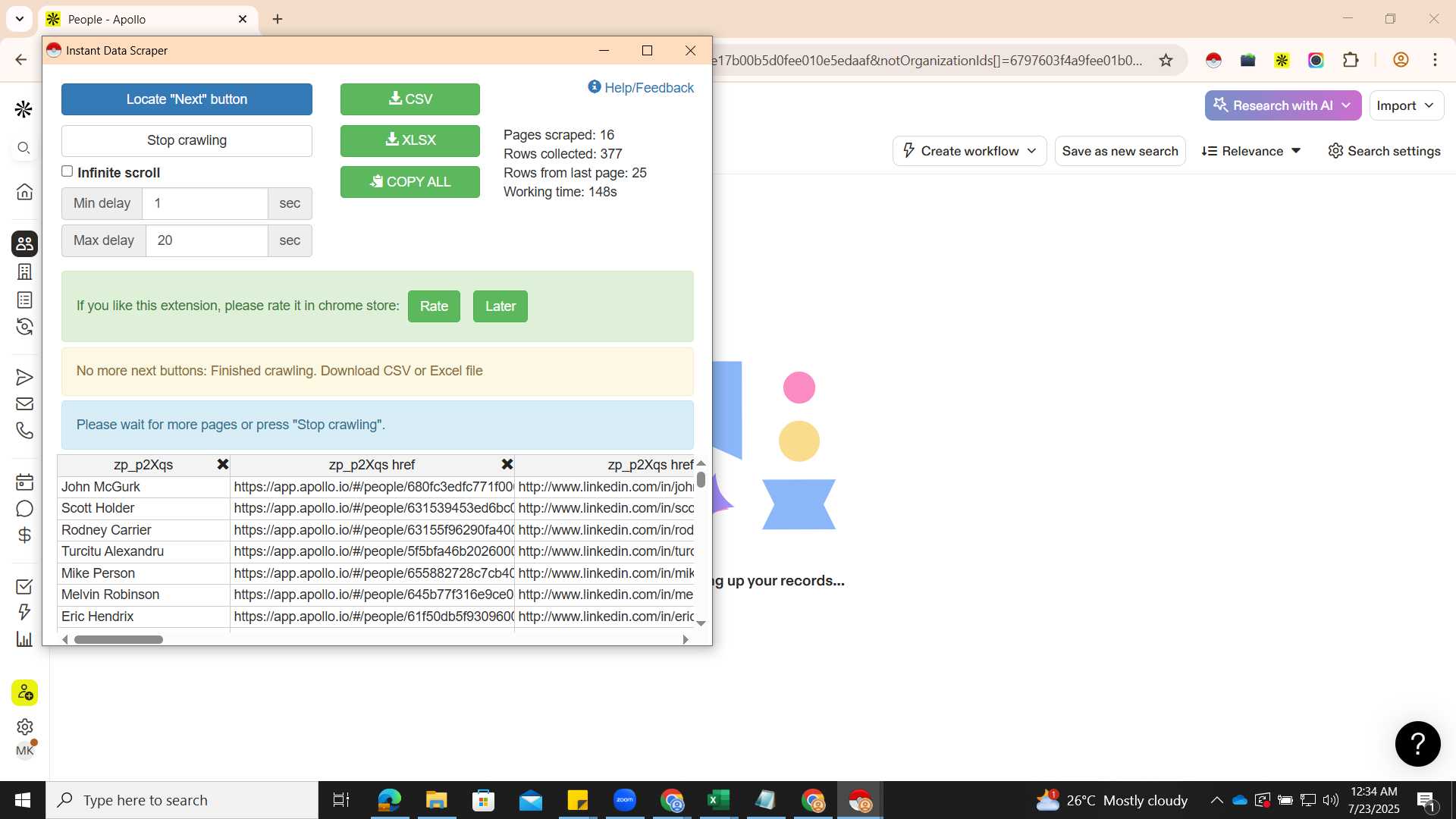Open Apollo sidebar search icon
The height and width of the screenshot is (819, 1456).
coord(24,148)
